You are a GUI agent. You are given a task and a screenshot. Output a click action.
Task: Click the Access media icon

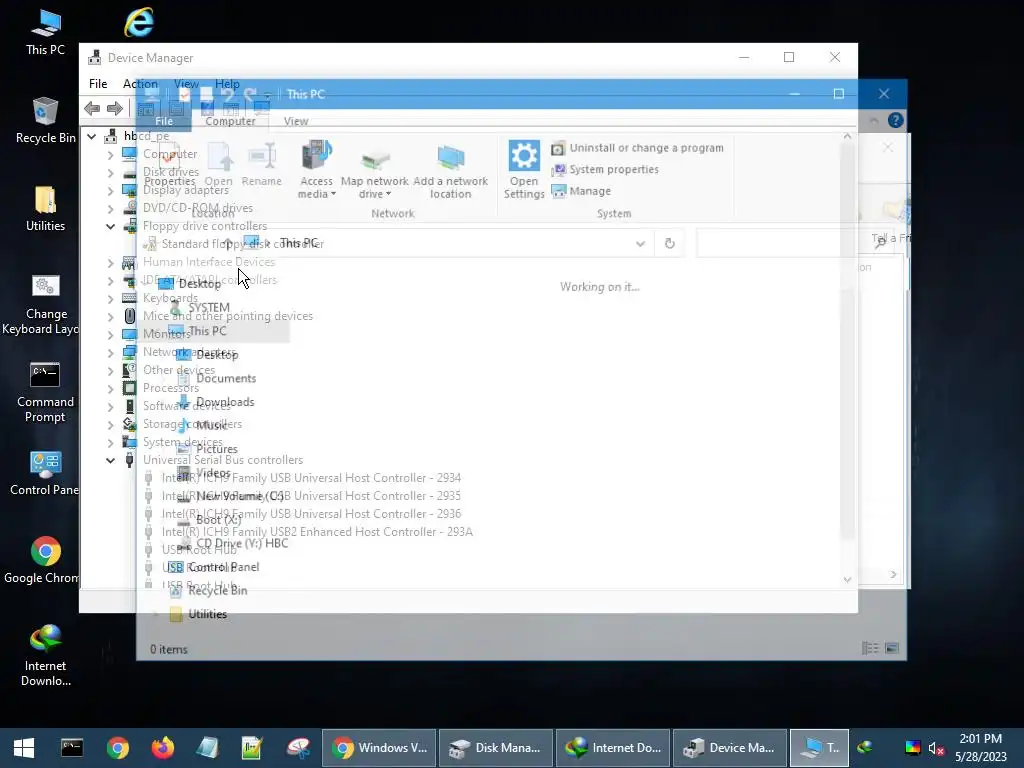pyautogui.click(x=316, y=169)
